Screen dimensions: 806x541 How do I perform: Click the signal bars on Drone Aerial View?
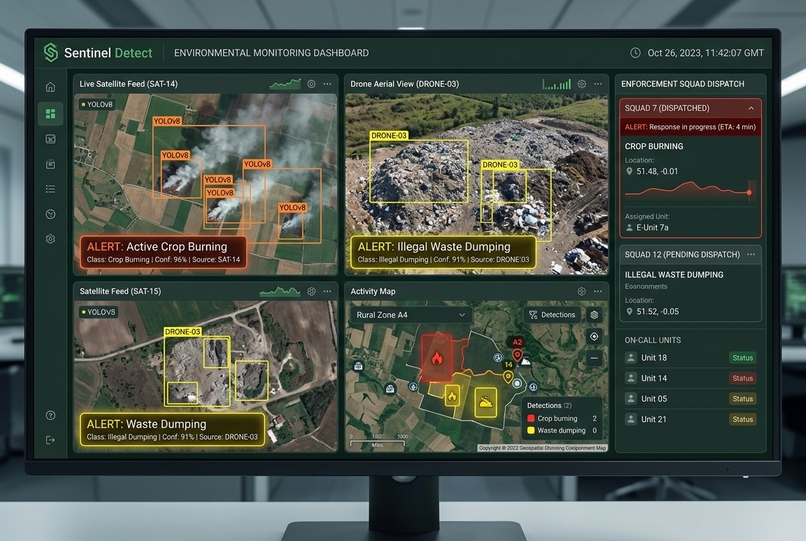coord(557,84)
